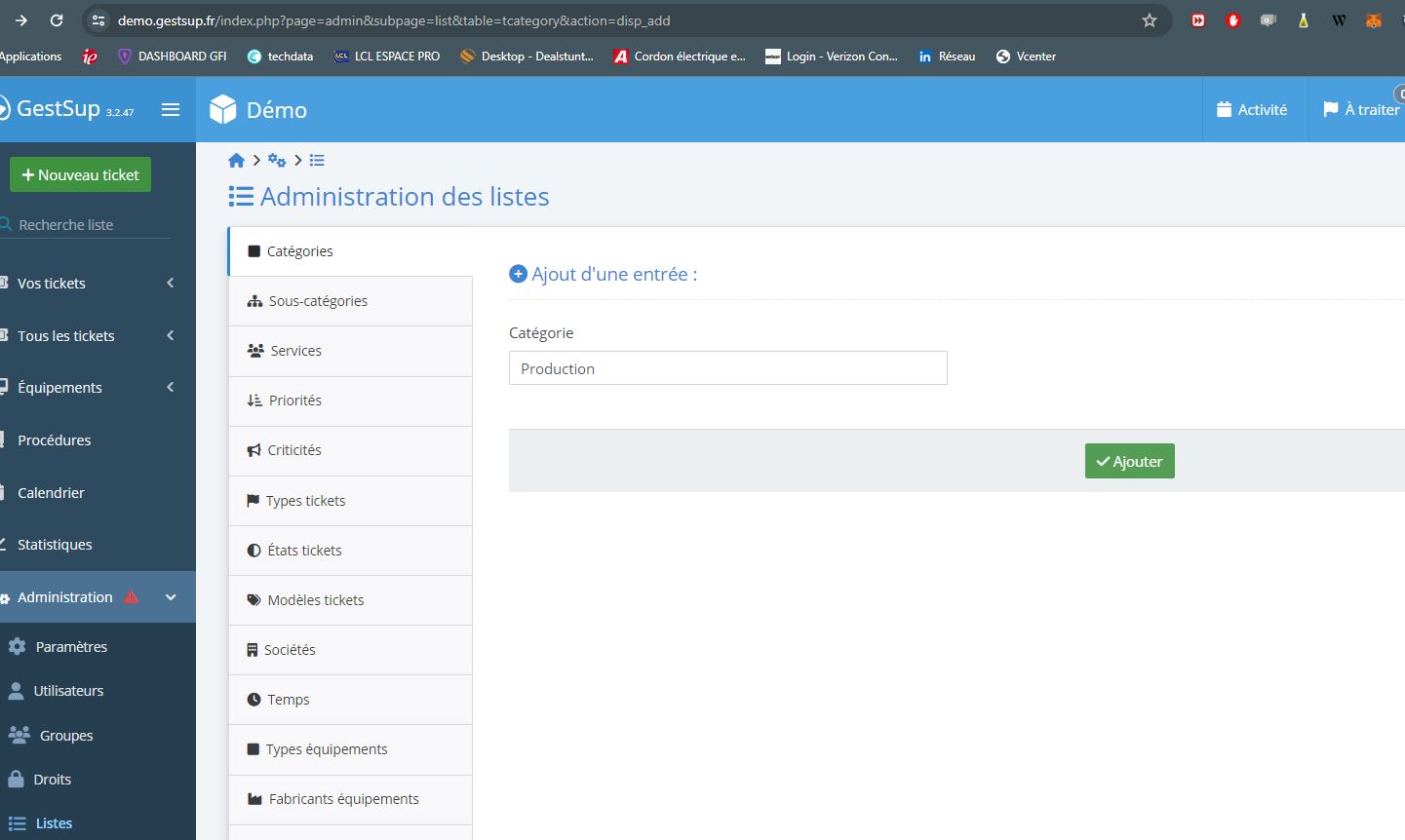Open the LCL ESPACE PRO bookmark
Image resolution: width=1405 pixels, height=840 pixels.
(386, 57)
